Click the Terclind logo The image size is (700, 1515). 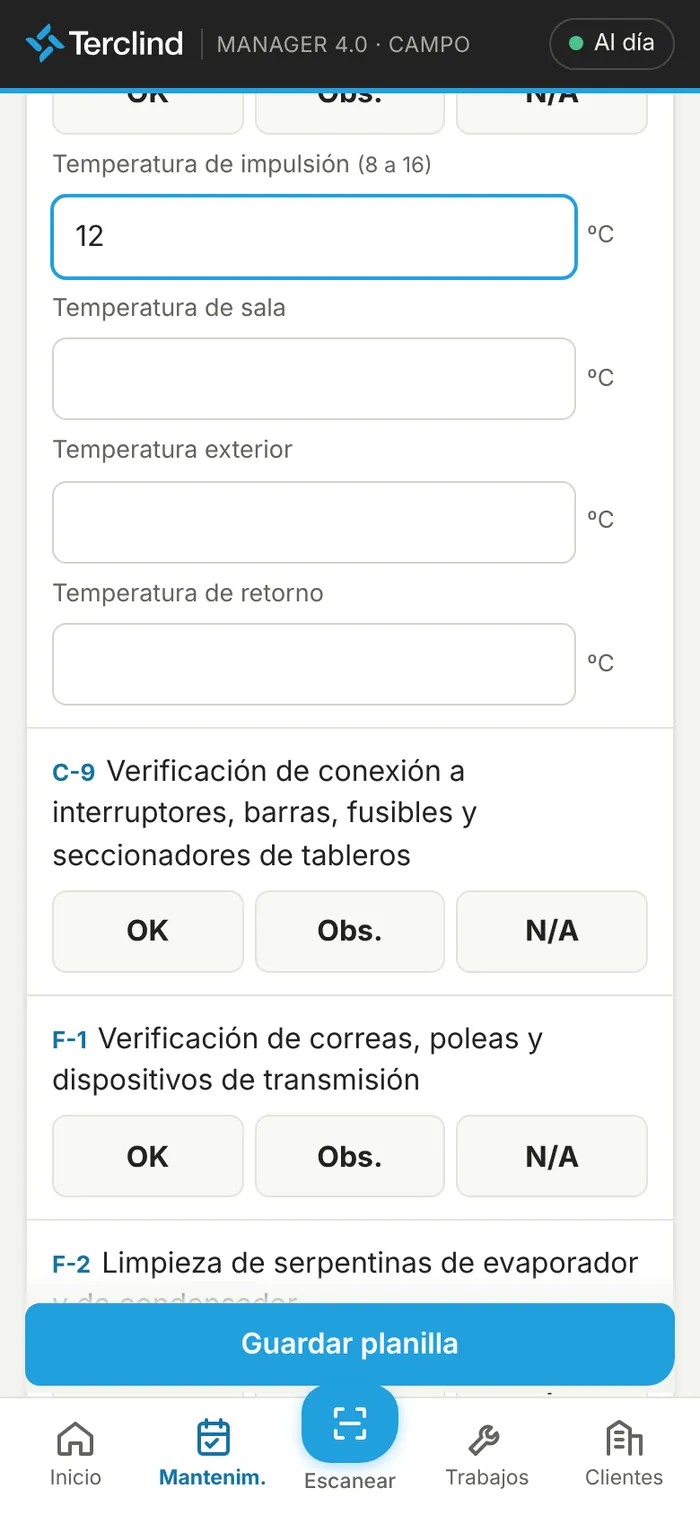(x=104, y=44)
